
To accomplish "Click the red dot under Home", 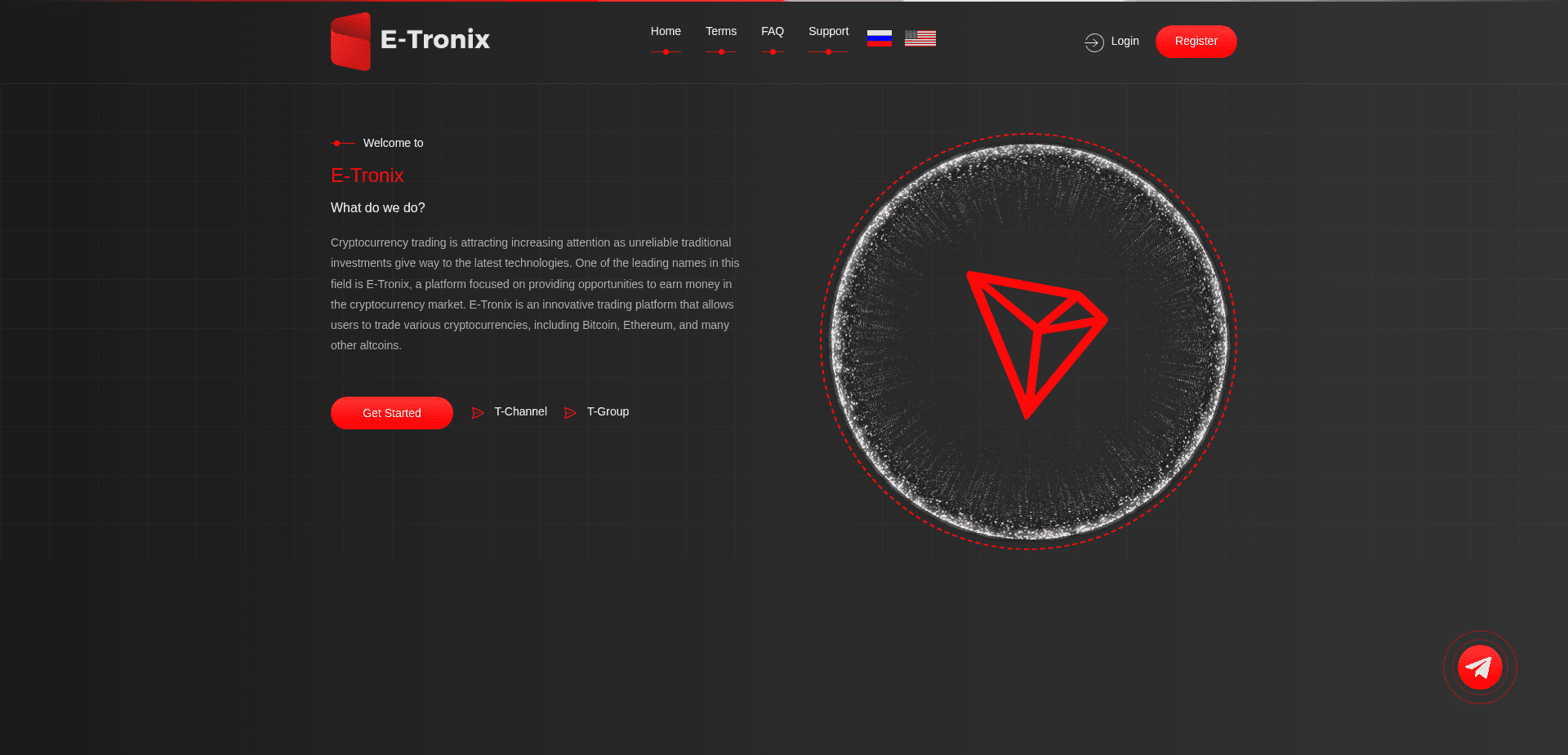I will (x=666, y=51).
